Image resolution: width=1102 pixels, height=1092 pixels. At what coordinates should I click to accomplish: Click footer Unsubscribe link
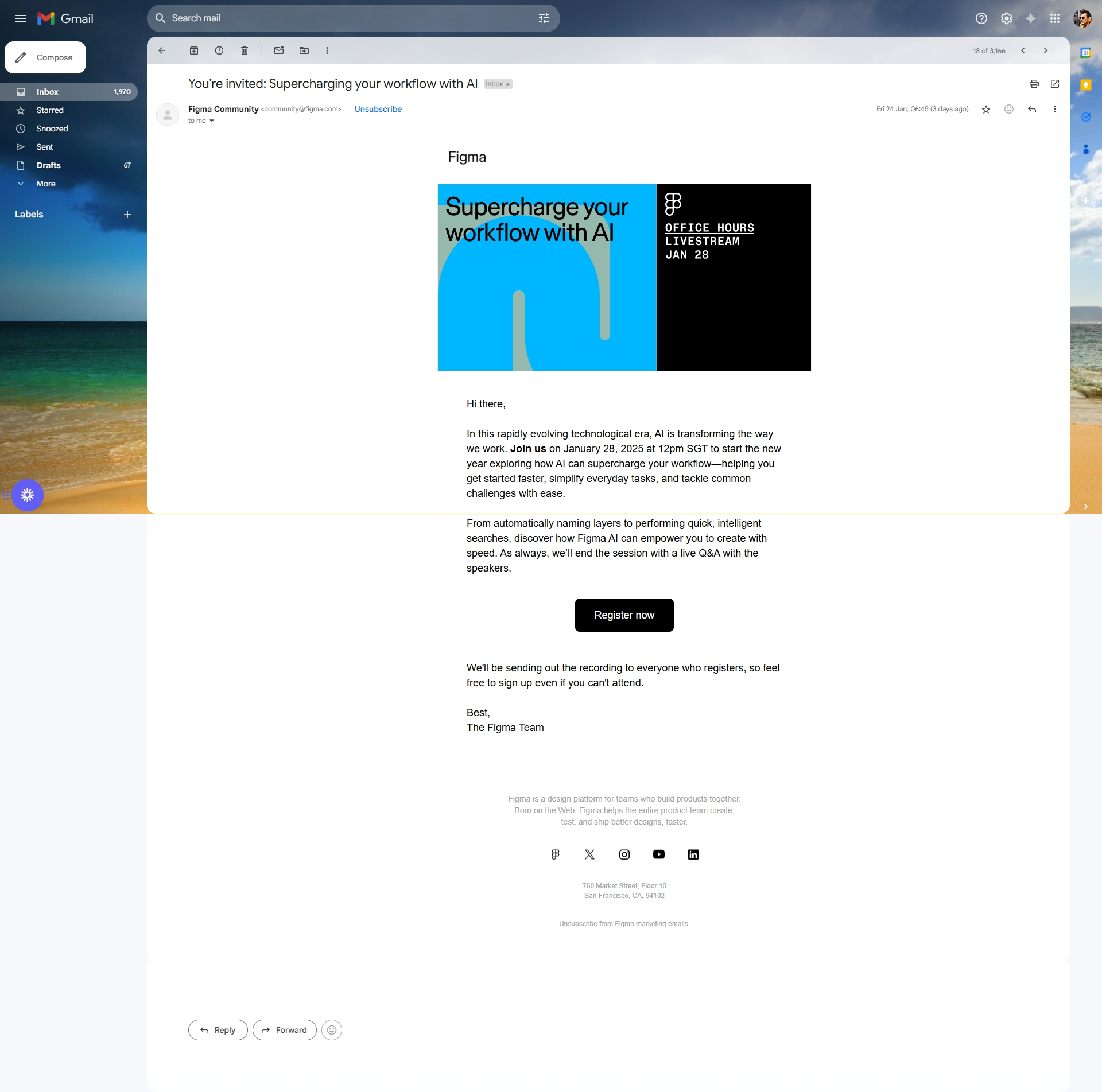pos(578,924)
